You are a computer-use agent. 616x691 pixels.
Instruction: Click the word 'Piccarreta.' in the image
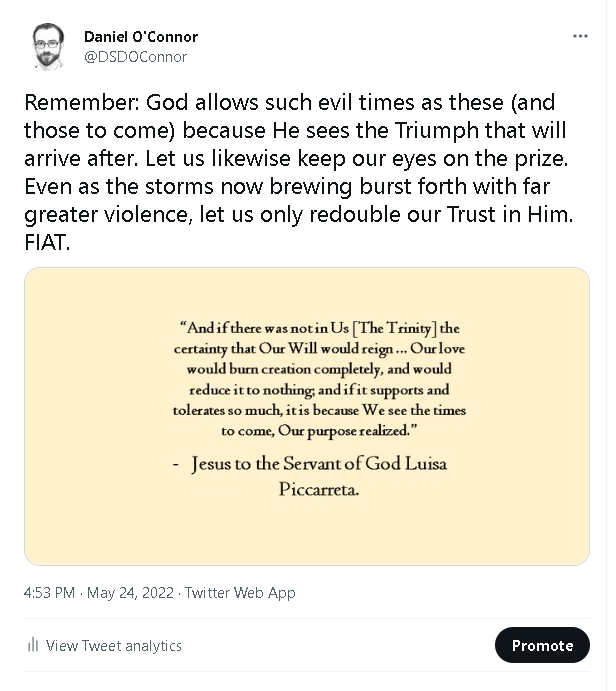pyautogui.click(x=319, y=490)
